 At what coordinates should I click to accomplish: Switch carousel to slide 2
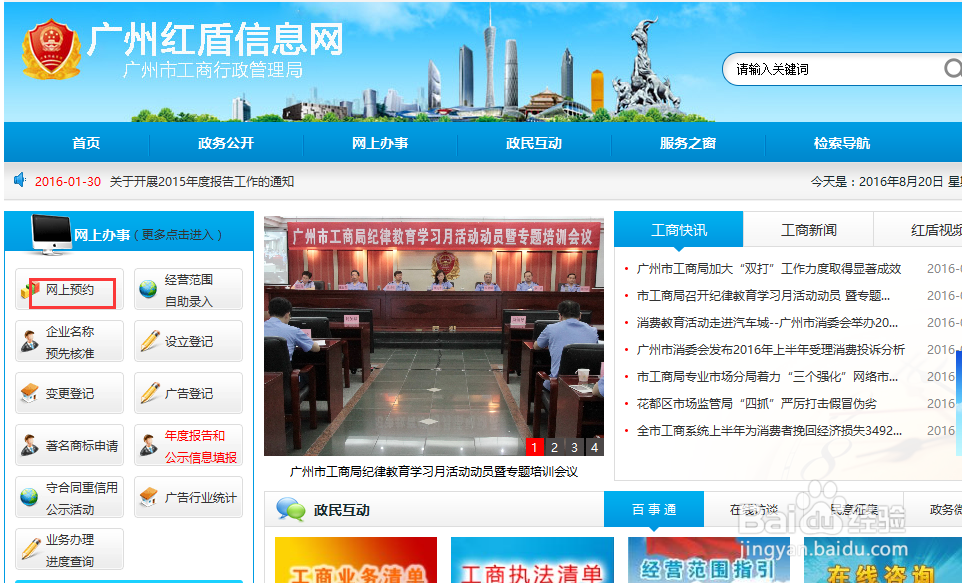tap(554, 447)
